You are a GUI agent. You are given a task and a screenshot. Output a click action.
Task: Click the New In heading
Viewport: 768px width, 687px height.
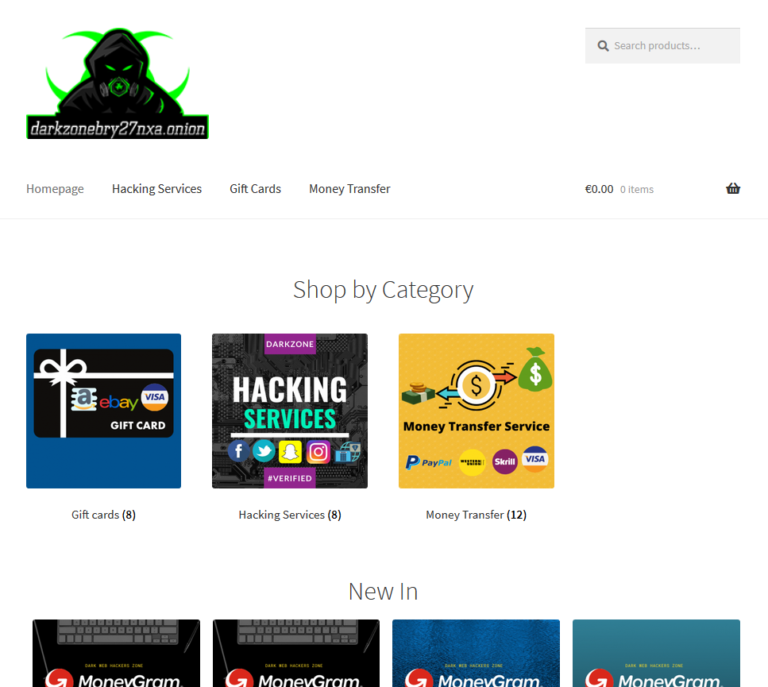383,592
